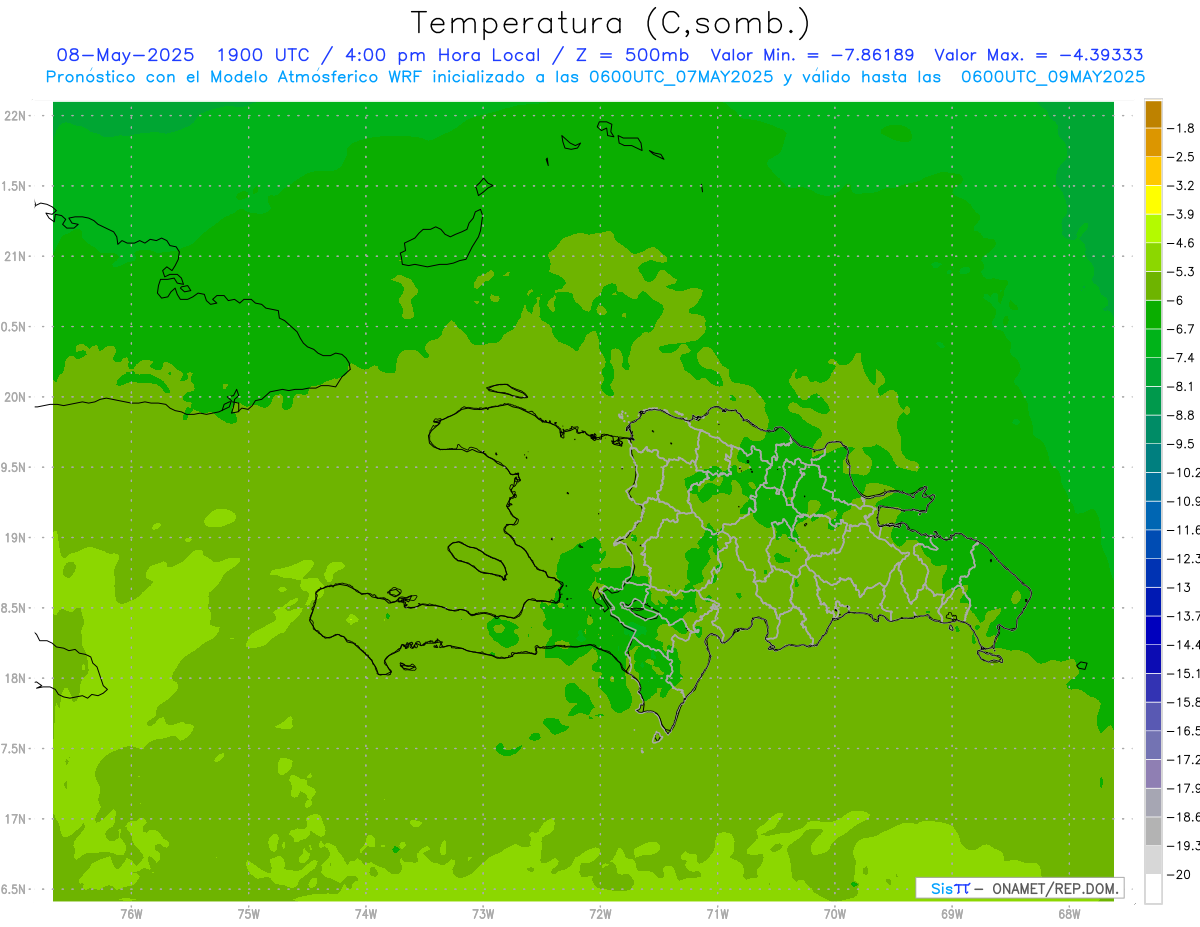Select the gray swatch between -18.6 and -19.3

pos(1153,831)
